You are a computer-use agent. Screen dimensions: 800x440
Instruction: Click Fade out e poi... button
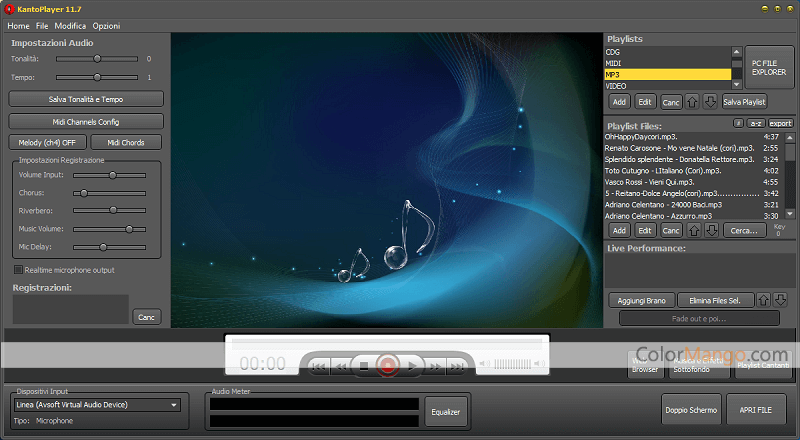click(699, 319)
